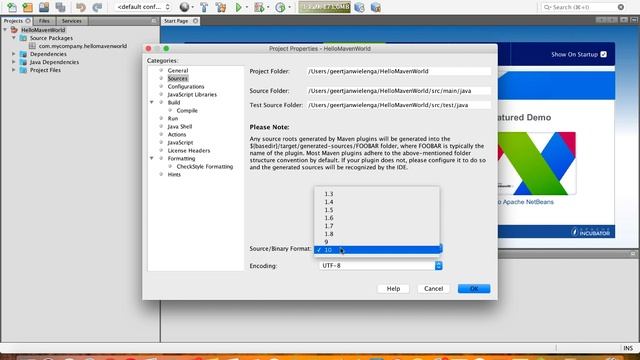Collapse the HelloMavenWorld project node
This screenshot has height=360, width=640.
pyautogui.click(x=5, y=30)
